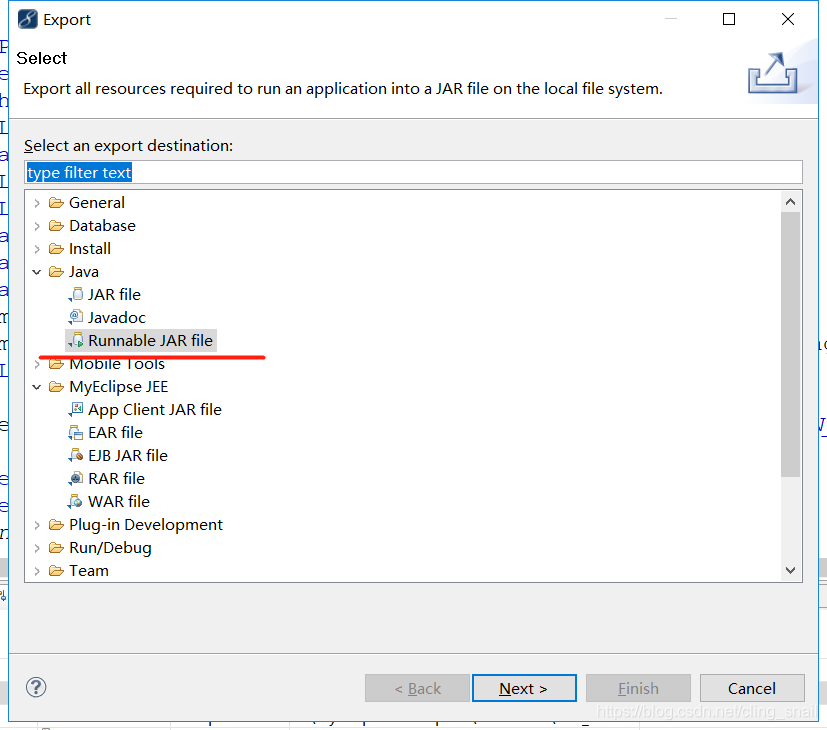Click the Next button
The width and height of the screenshot is (827, 730).
[x=524, y=688]
